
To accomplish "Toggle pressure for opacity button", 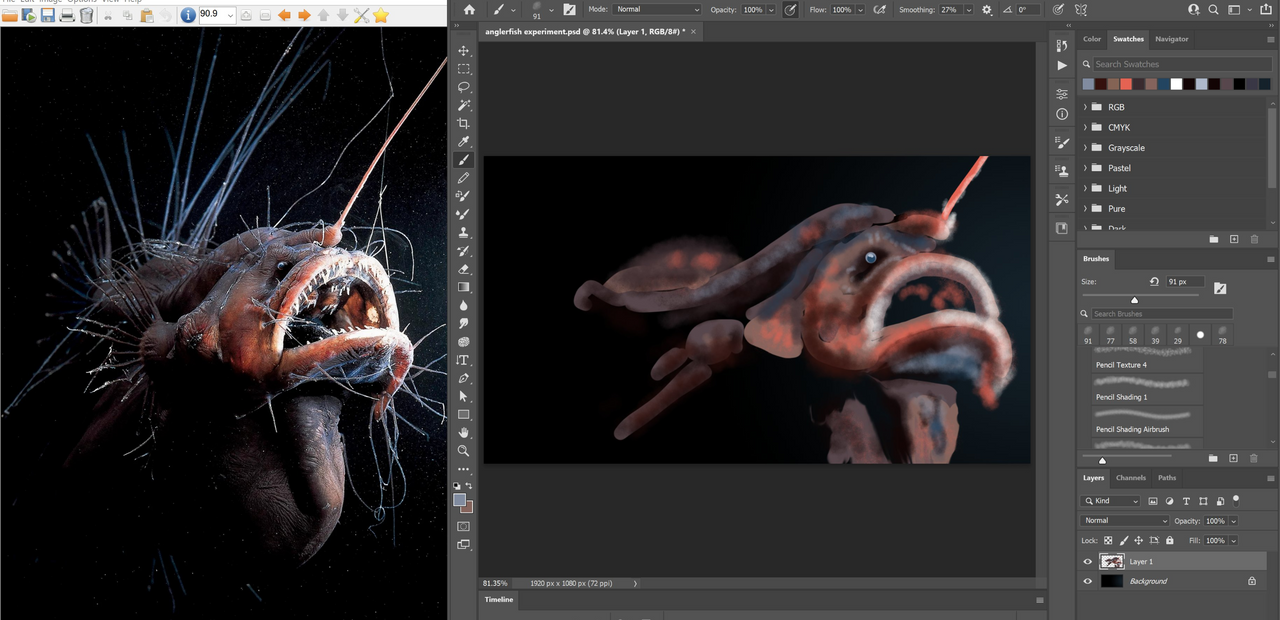I will (790, 9).
